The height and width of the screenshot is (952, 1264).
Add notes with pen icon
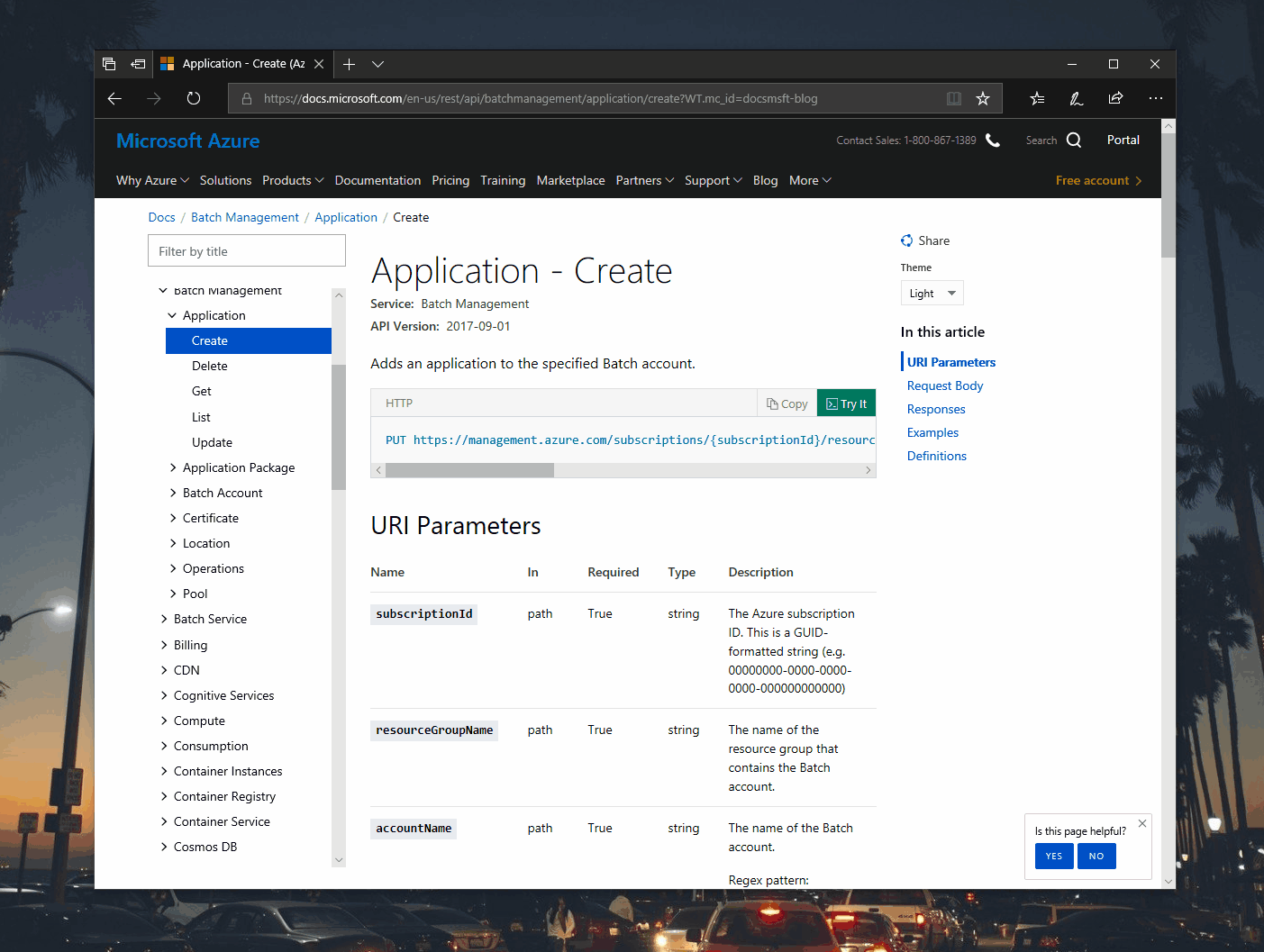click(x=1077, y=99)
